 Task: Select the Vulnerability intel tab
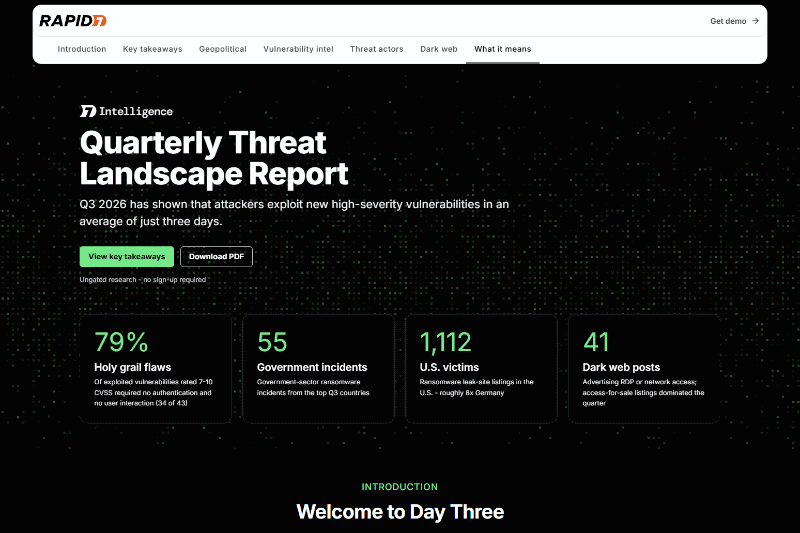point(298,49)
